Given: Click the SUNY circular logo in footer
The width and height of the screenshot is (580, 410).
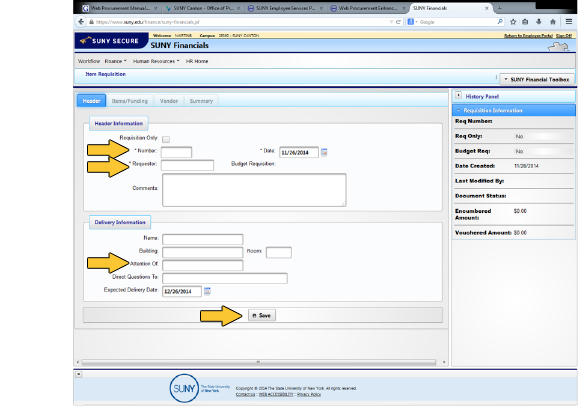Looking at the screenshot, I should pyautogui.click(x=184, y=388).
